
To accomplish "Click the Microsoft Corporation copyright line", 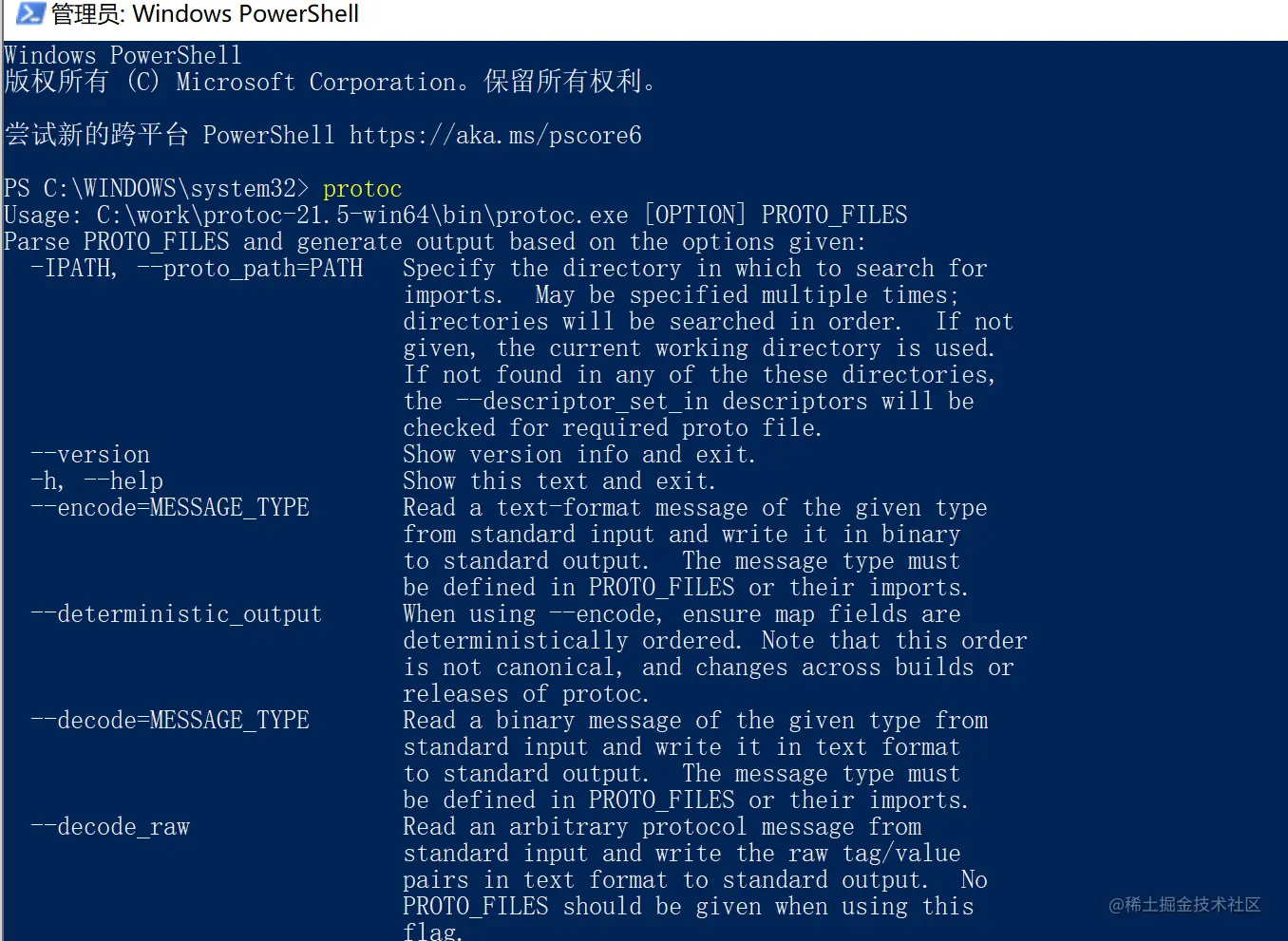I will [331, 82].
